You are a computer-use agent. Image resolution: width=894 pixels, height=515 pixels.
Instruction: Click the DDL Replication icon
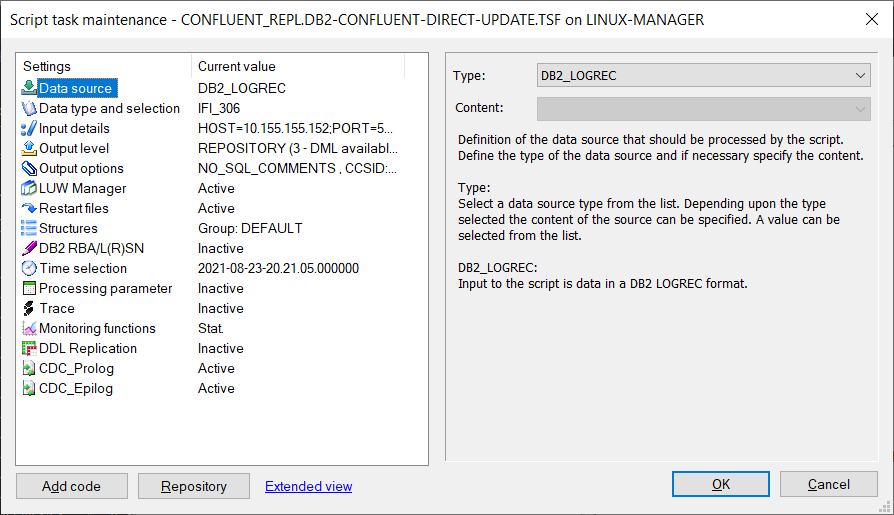click(x=29, y=348)
